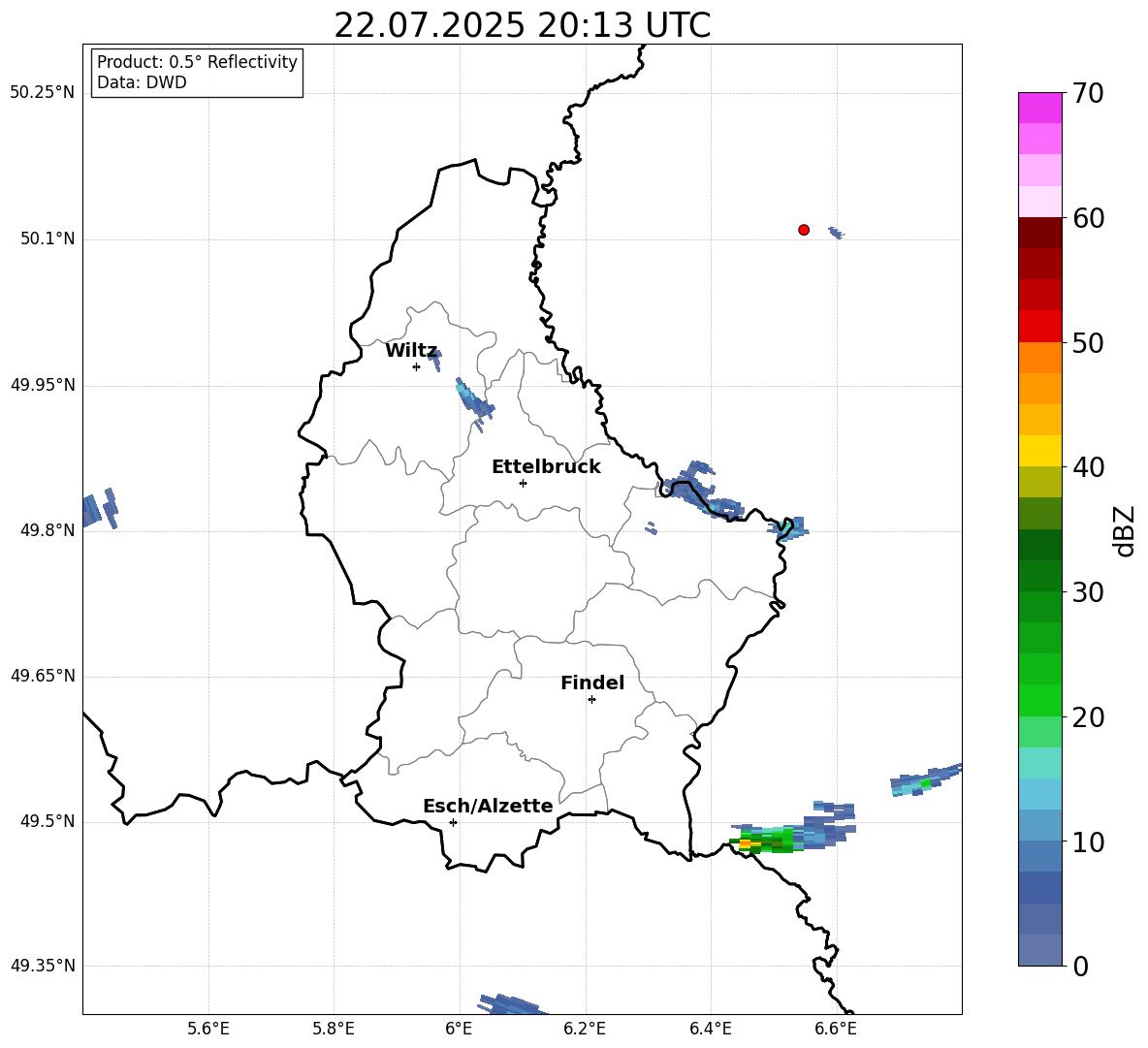Viewport: 1148px width, 1048px height.
Task: Click the colorbar tick label 70
Action: point(1089,94)
